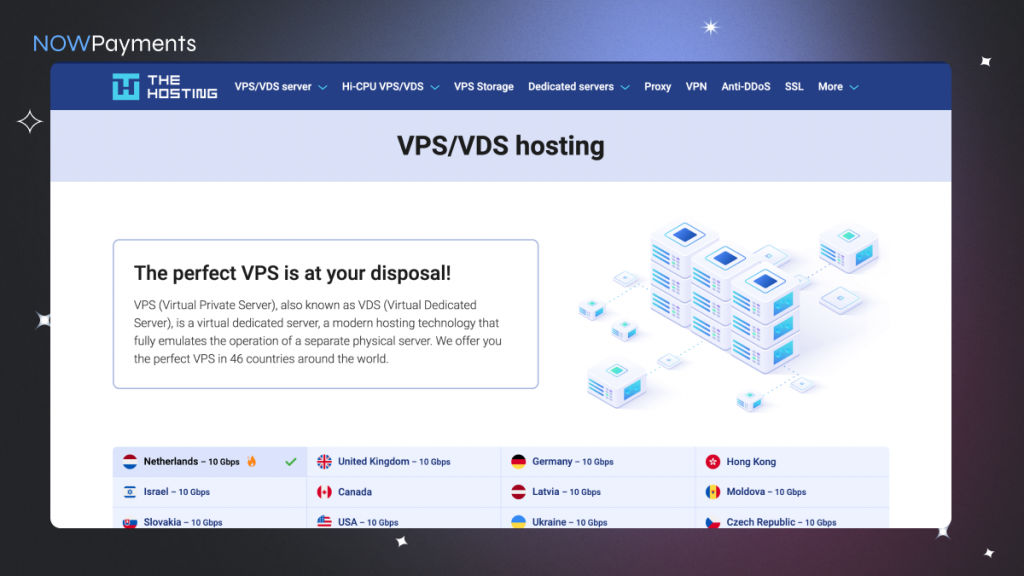Open the VPN page
1024x576 pixels.
(x=696, y=86)
